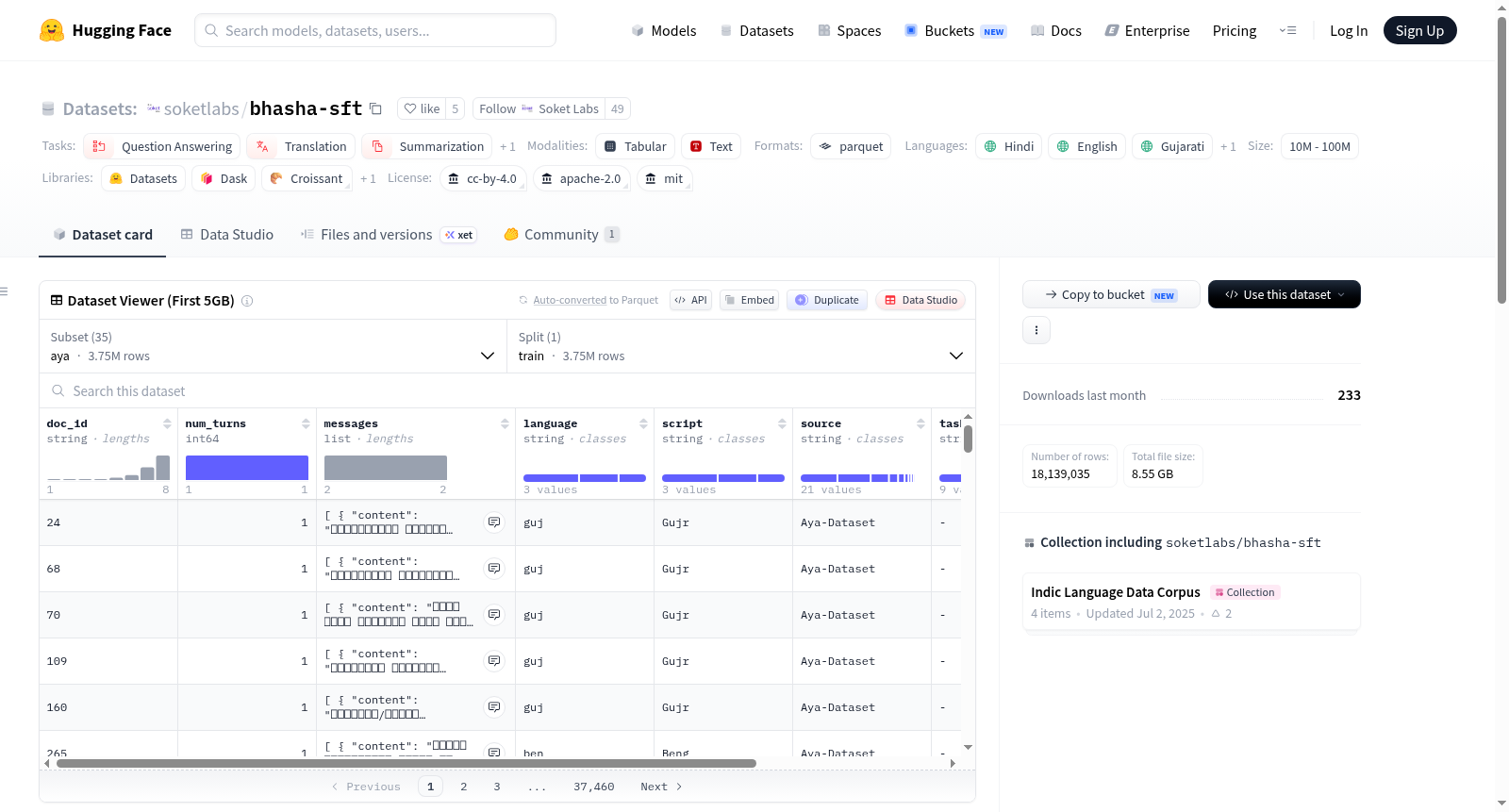1509x812 pixels.
Task: Switch to the Data Studio tab
Action: [x=227, y=234]
